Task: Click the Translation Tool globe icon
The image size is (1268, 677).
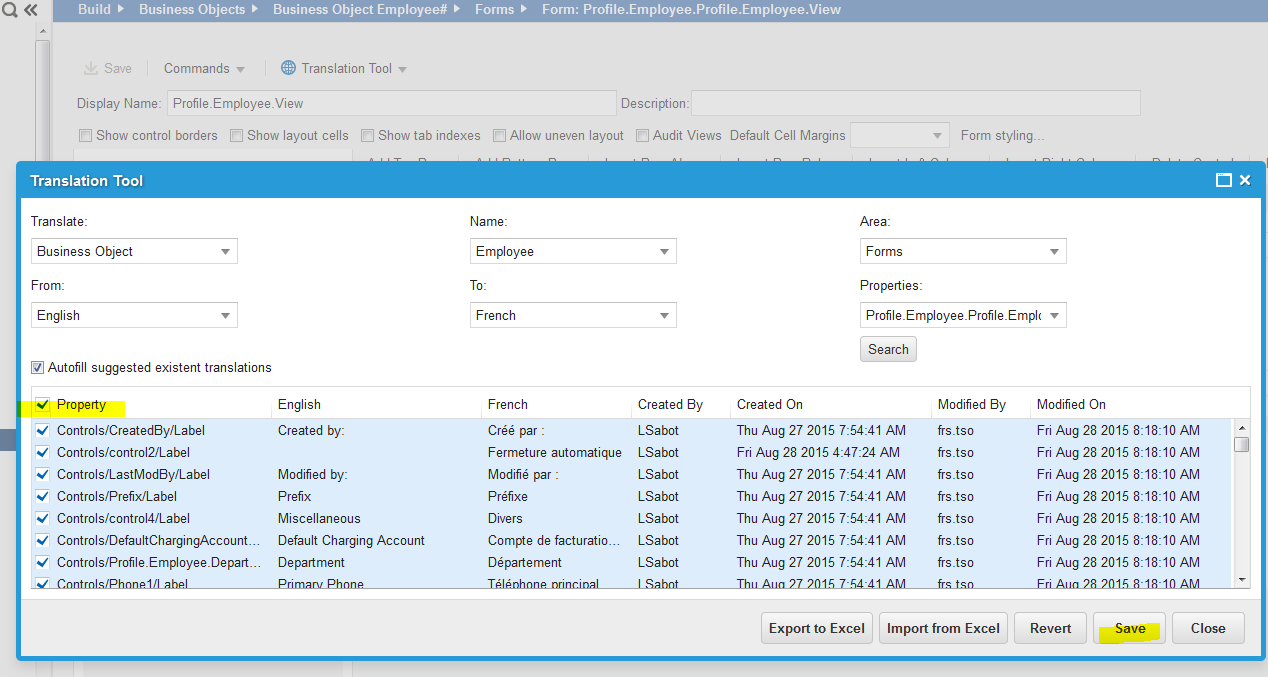Action: coord(288,68)
